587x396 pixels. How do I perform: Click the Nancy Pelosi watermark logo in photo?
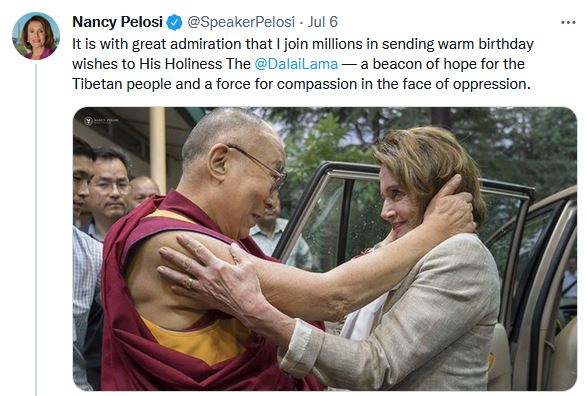click(x=101, y=121)
